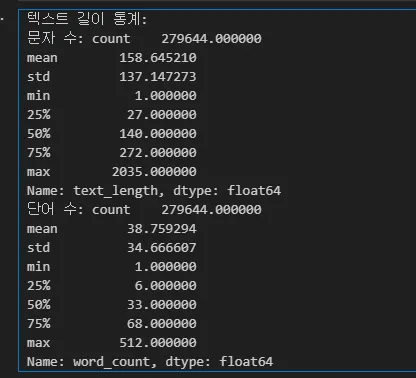Select the heading '텍스트 길이 통계:'
Screen dimensions: 416x378
coord(87,19)
